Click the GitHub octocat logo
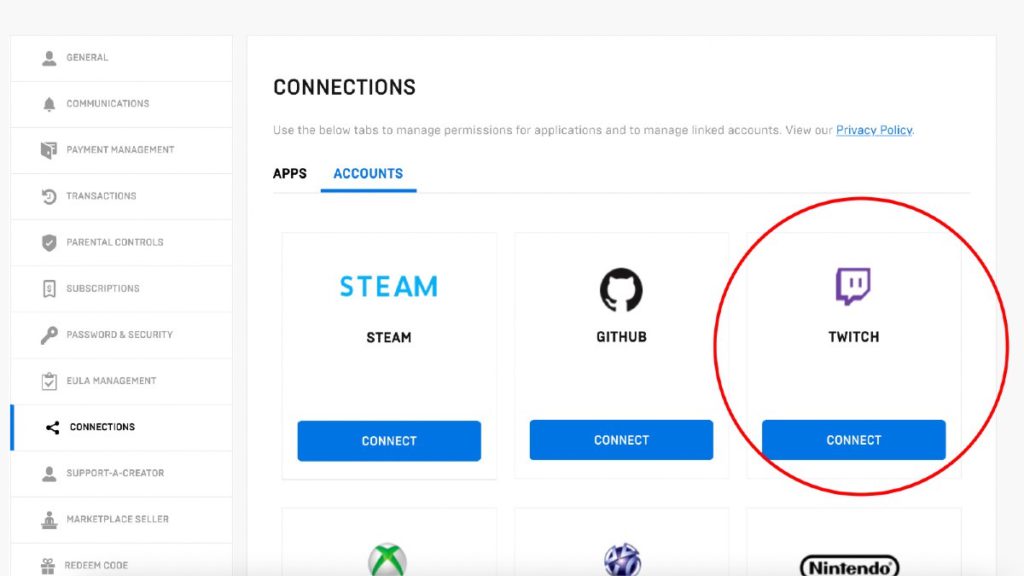This screenshot has width=1024, height=576. [x=621, y=290]
